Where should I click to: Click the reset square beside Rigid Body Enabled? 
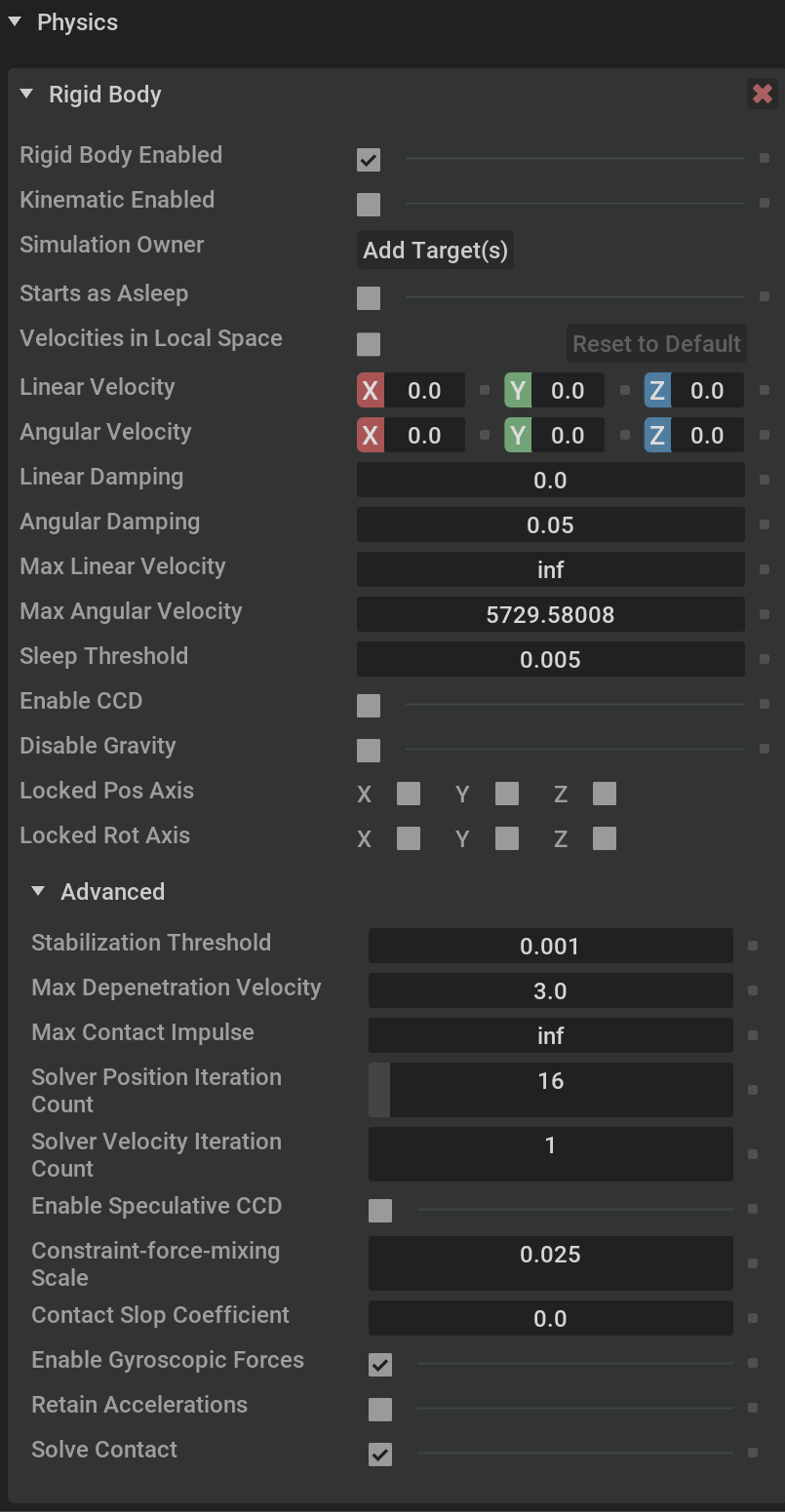(x=765, y=158)
